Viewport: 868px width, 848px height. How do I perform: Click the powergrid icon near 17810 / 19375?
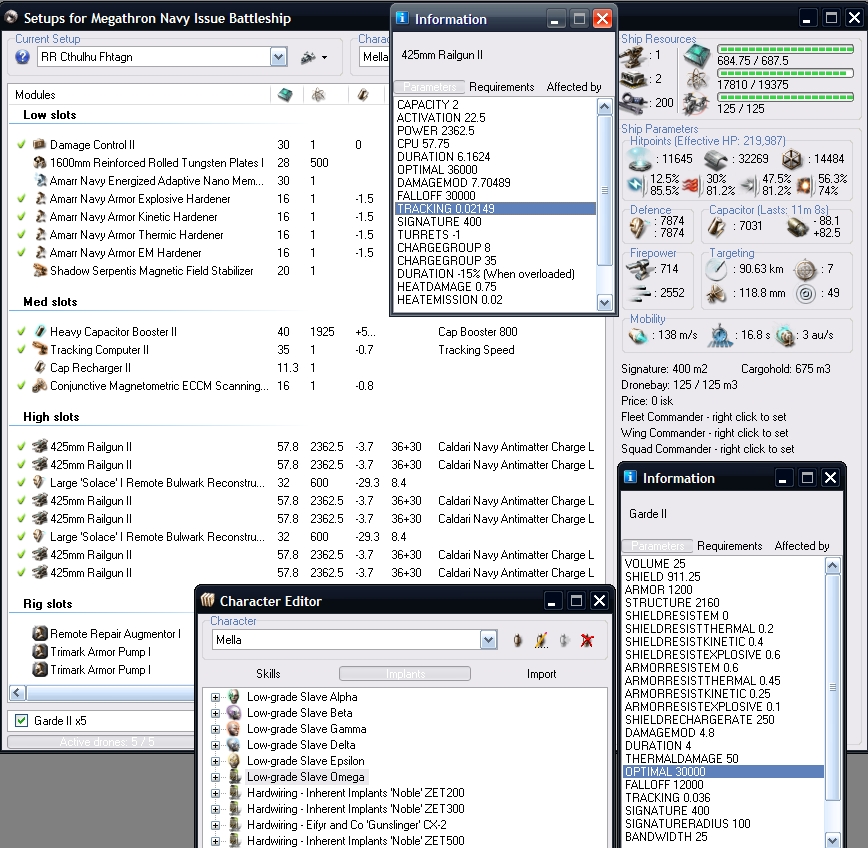pyautogui.click(x=696, y=80)
